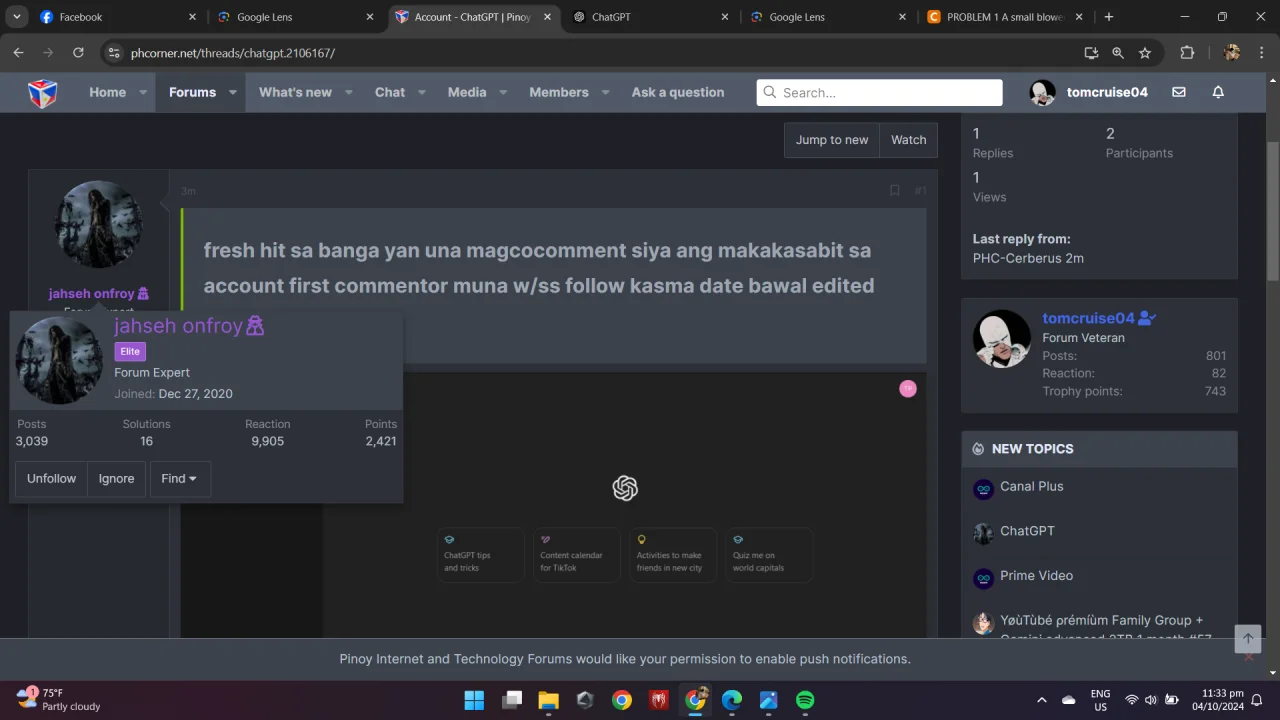Reload the page with browser refresh icon

pos(78,53)
